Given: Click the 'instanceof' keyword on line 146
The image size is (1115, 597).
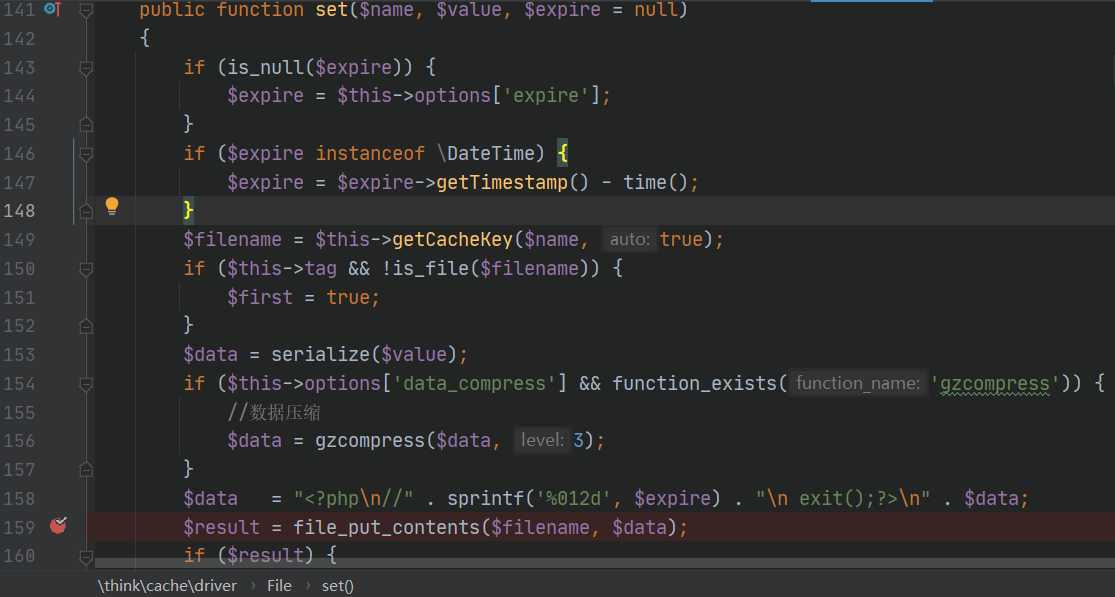Looking at the screenshot, I should tap(370, 154).
